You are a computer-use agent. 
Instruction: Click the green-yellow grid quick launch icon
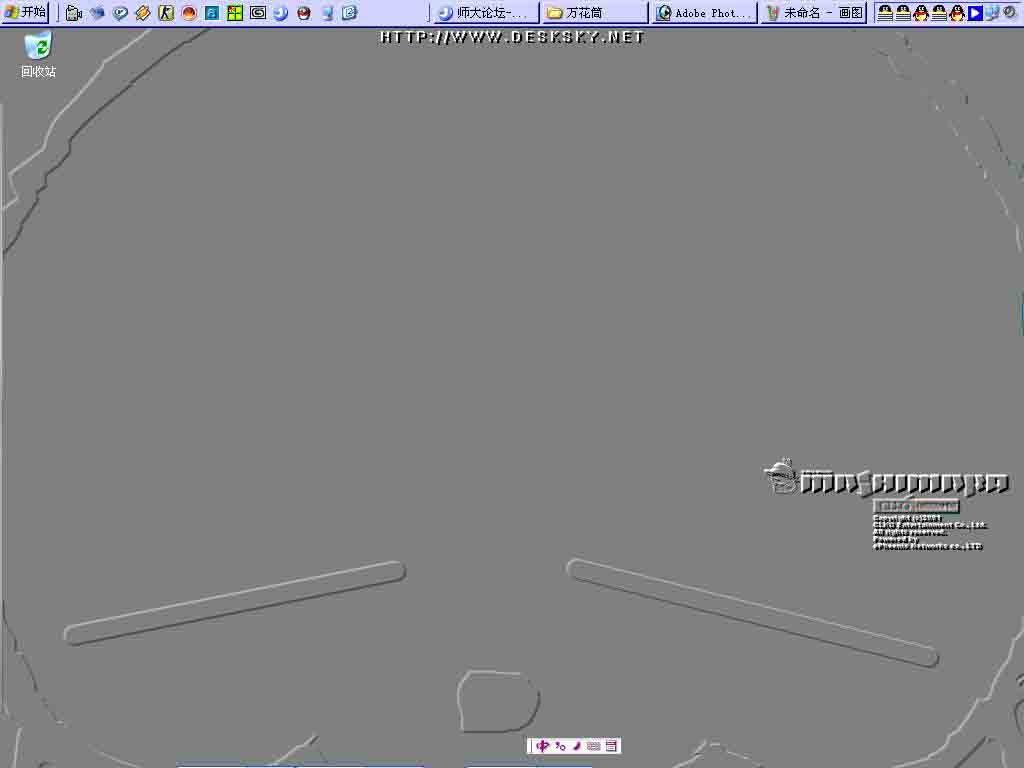tap(235, 13)
